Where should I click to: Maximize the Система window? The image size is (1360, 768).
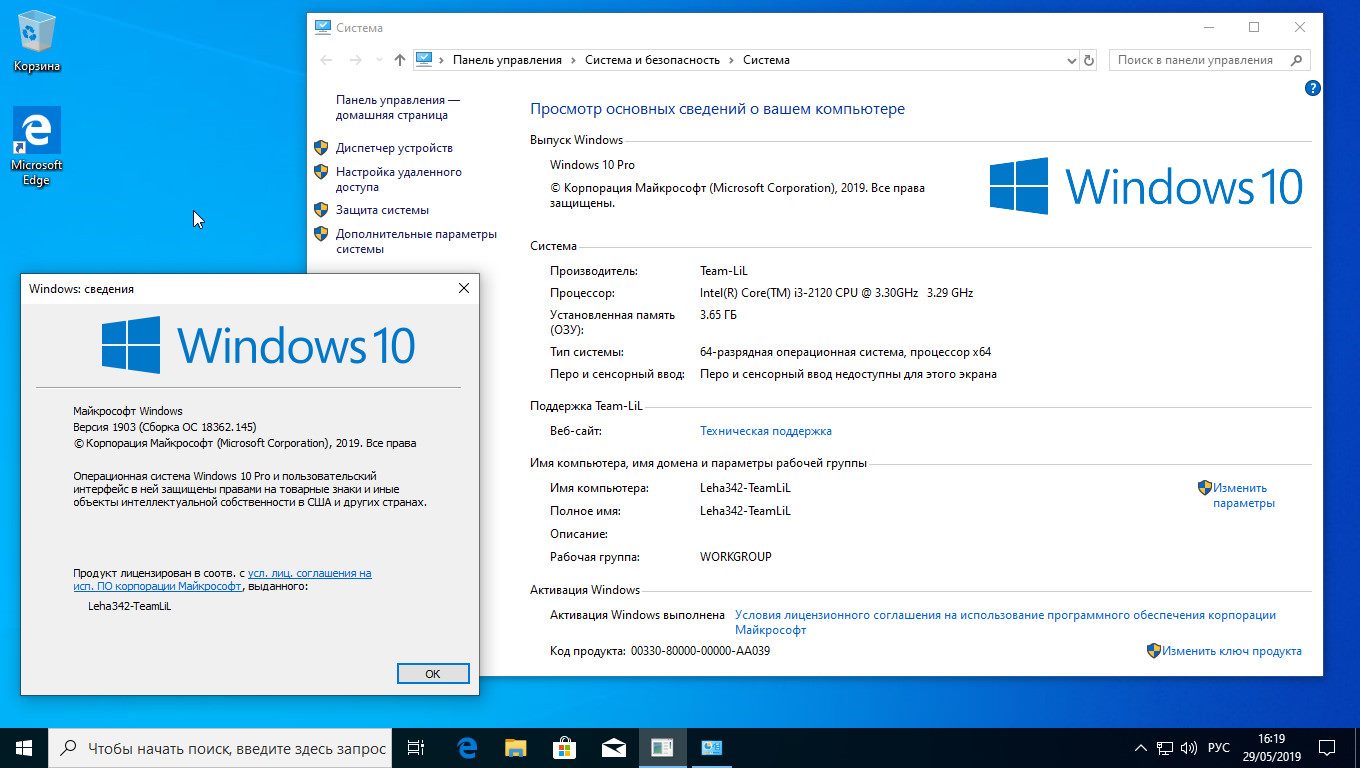click(x=1254, y=27)
